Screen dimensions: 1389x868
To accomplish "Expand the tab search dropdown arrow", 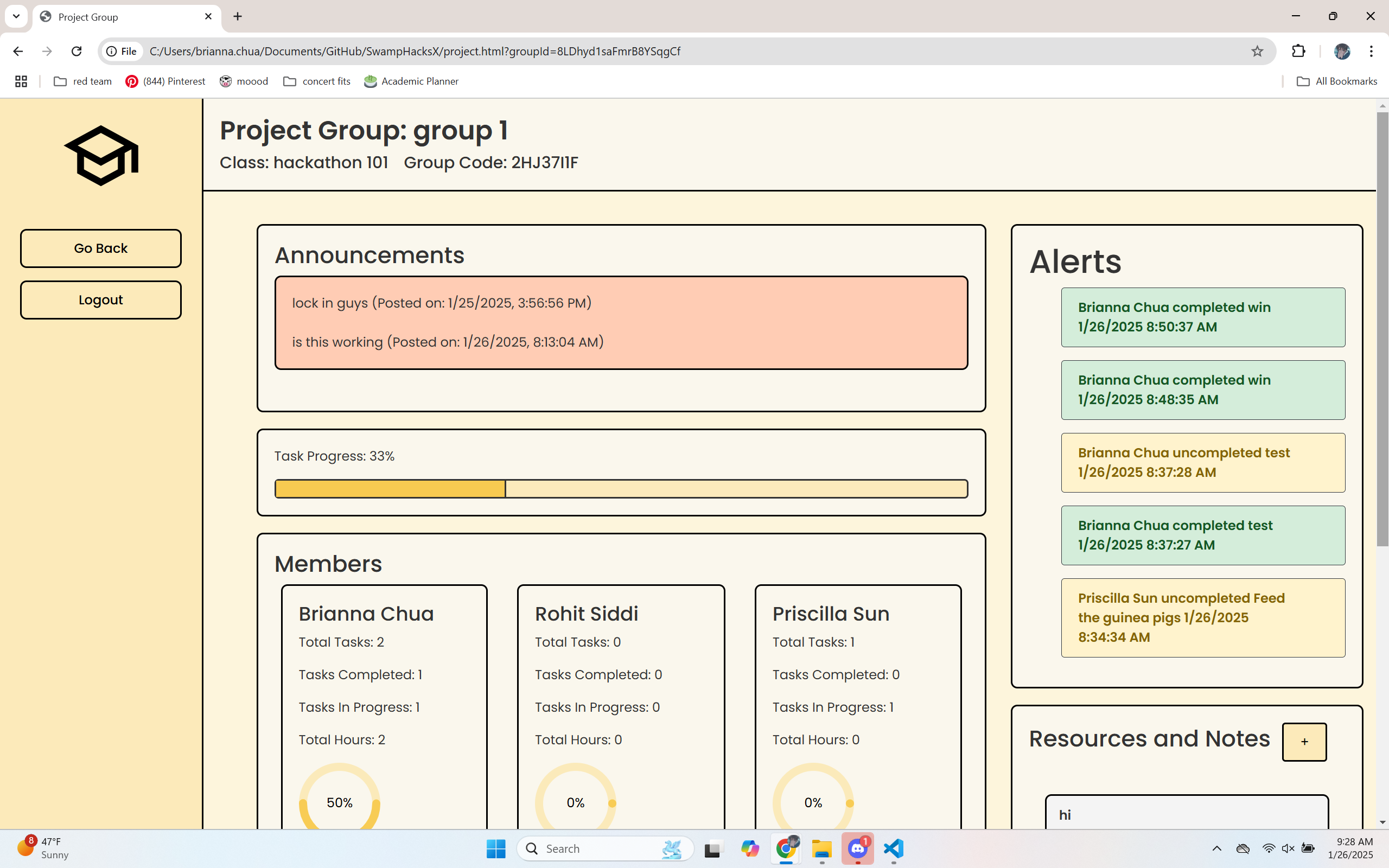I will point(16,16).
